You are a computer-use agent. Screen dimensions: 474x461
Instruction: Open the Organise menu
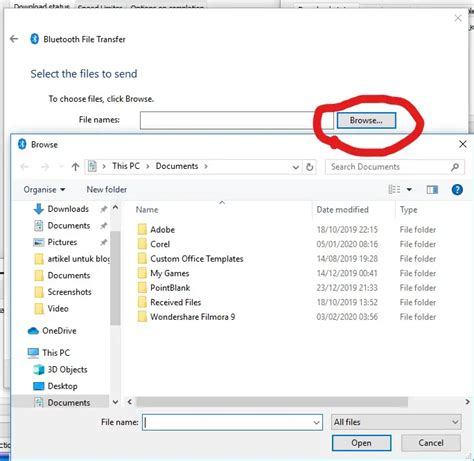tap(44, 190)
